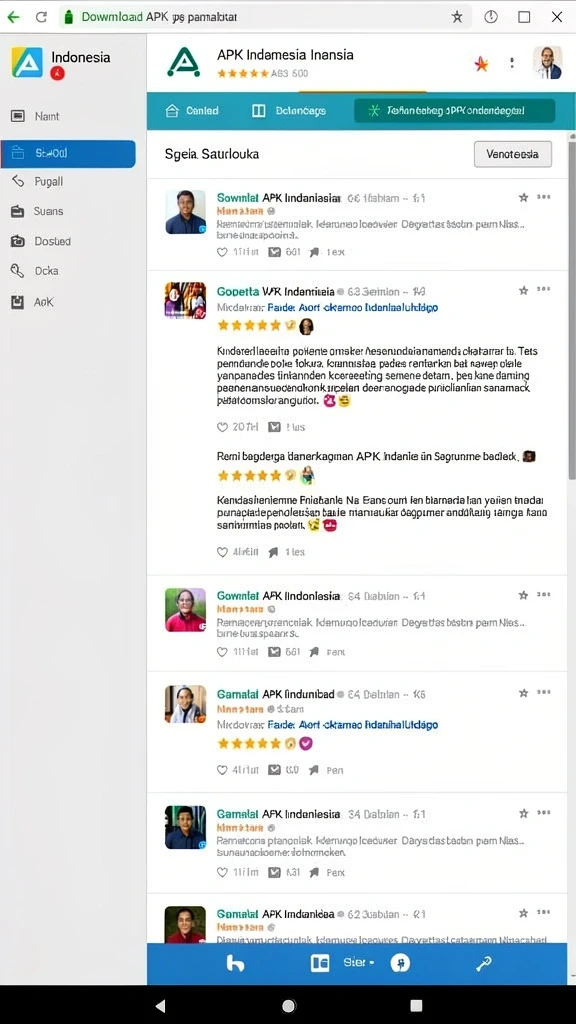Click mail icon on Gamalal AFK Iindeniesiia post
Image resolution: width=576 pixels, height=1024 pixels.
pos(275,872)
